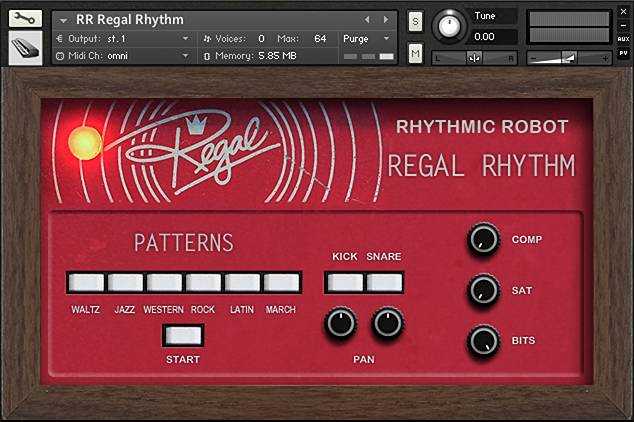Click the SAT knob
634x422 pixels.
pos(483,290)
